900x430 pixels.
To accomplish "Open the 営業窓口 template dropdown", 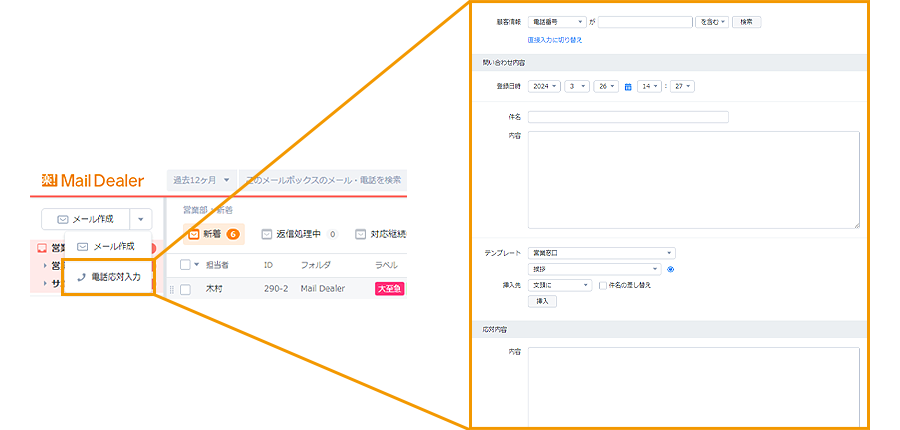I will 601,253.
